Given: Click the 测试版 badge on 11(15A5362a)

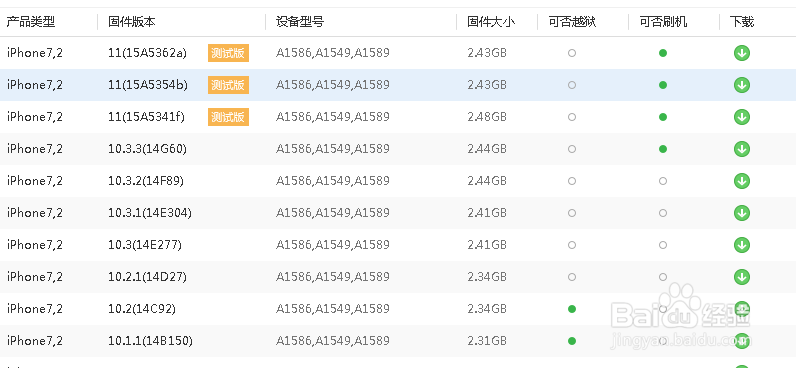Looking at the screenshot, I should pyautogui.click(x=228, y=53).
